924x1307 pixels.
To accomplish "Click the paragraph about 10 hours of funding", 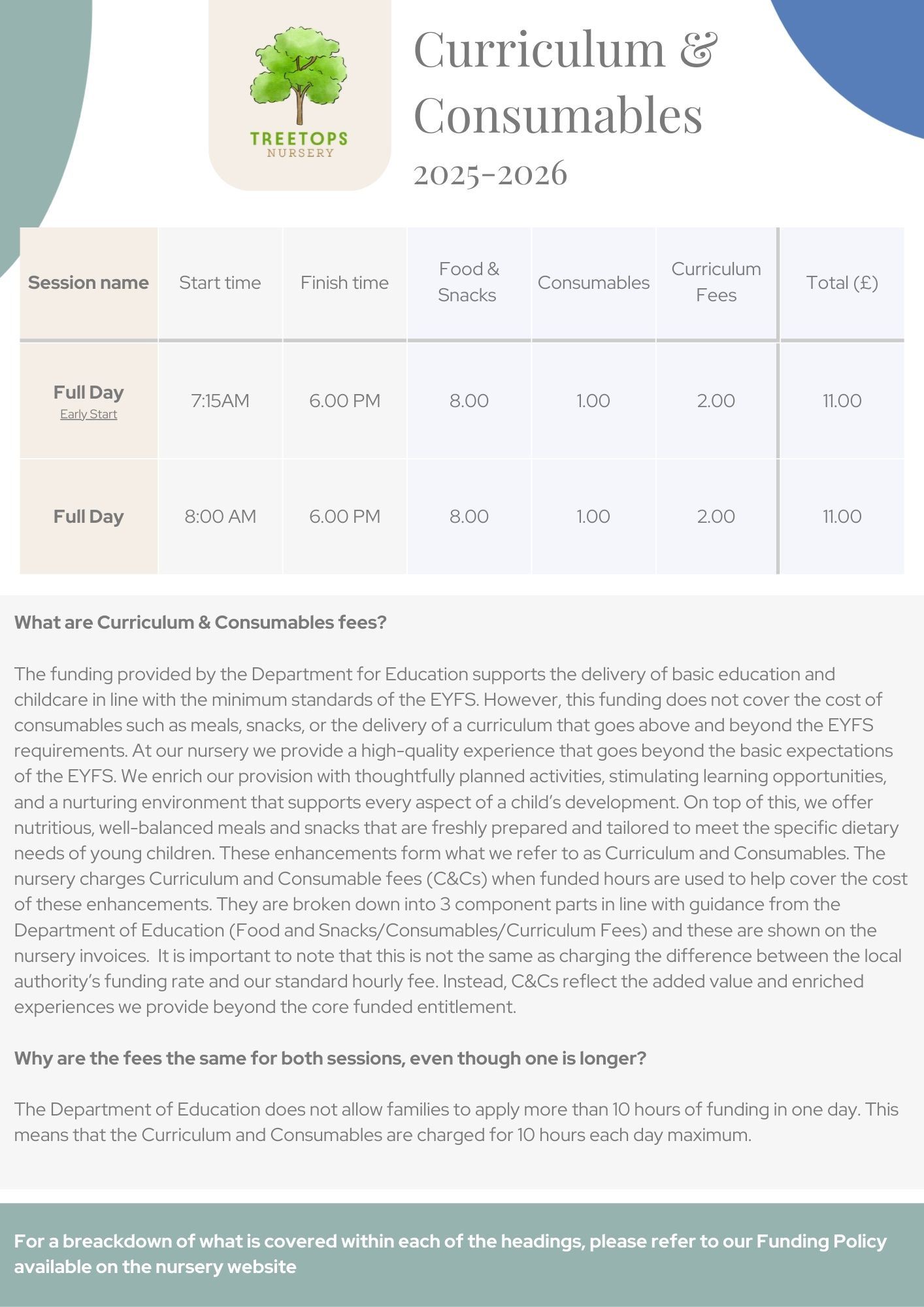I will (x=456, y=1121).
